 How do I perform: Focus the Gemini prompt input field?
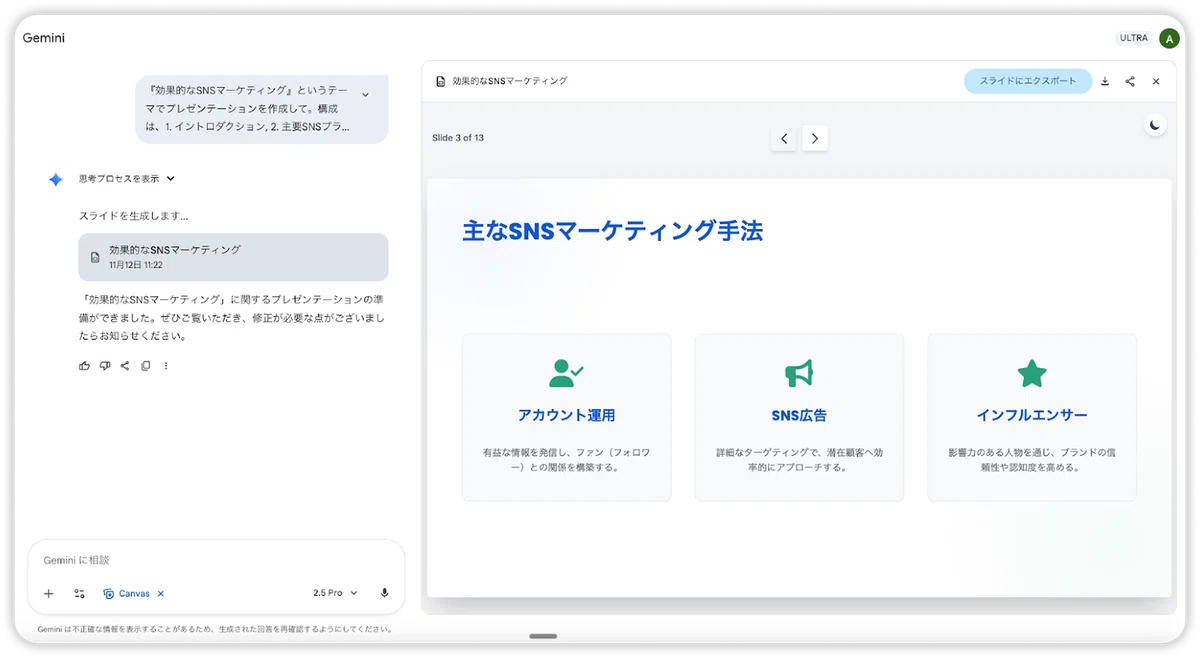pos(216,561)
